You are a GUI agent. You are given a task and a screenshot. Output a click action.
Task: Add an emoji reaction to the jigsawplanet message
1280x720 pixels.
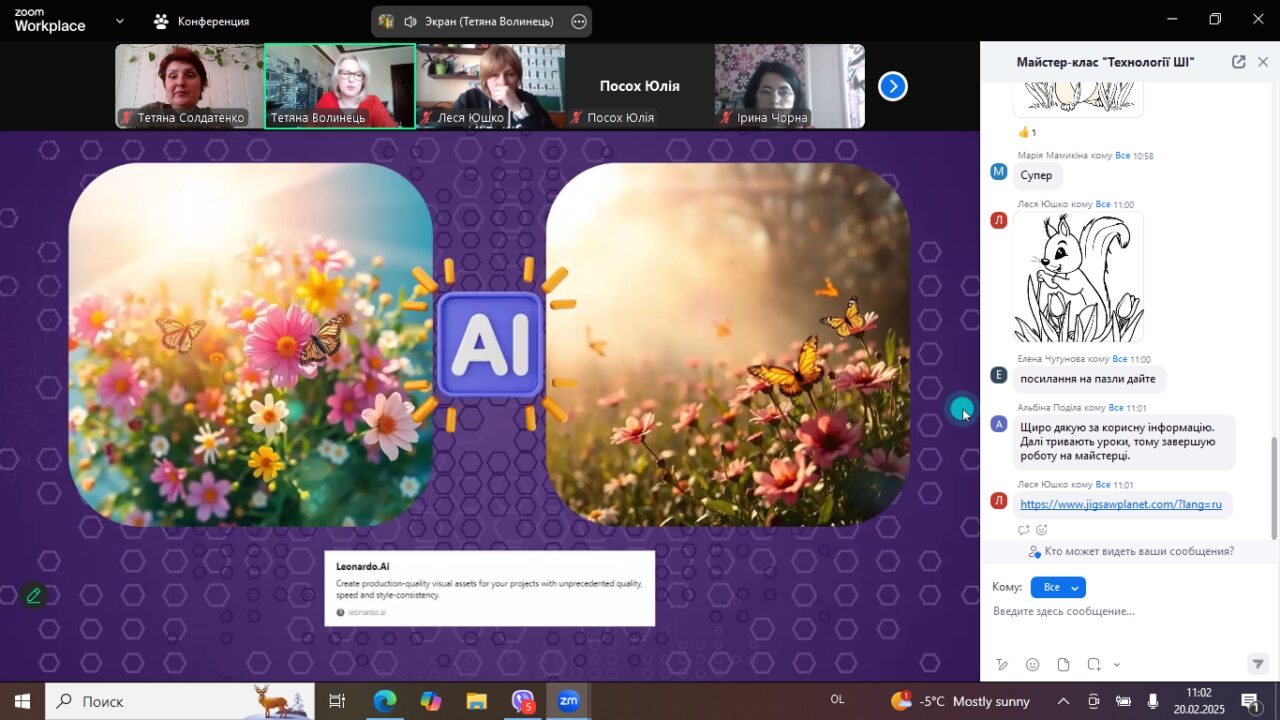(1041, 530)
